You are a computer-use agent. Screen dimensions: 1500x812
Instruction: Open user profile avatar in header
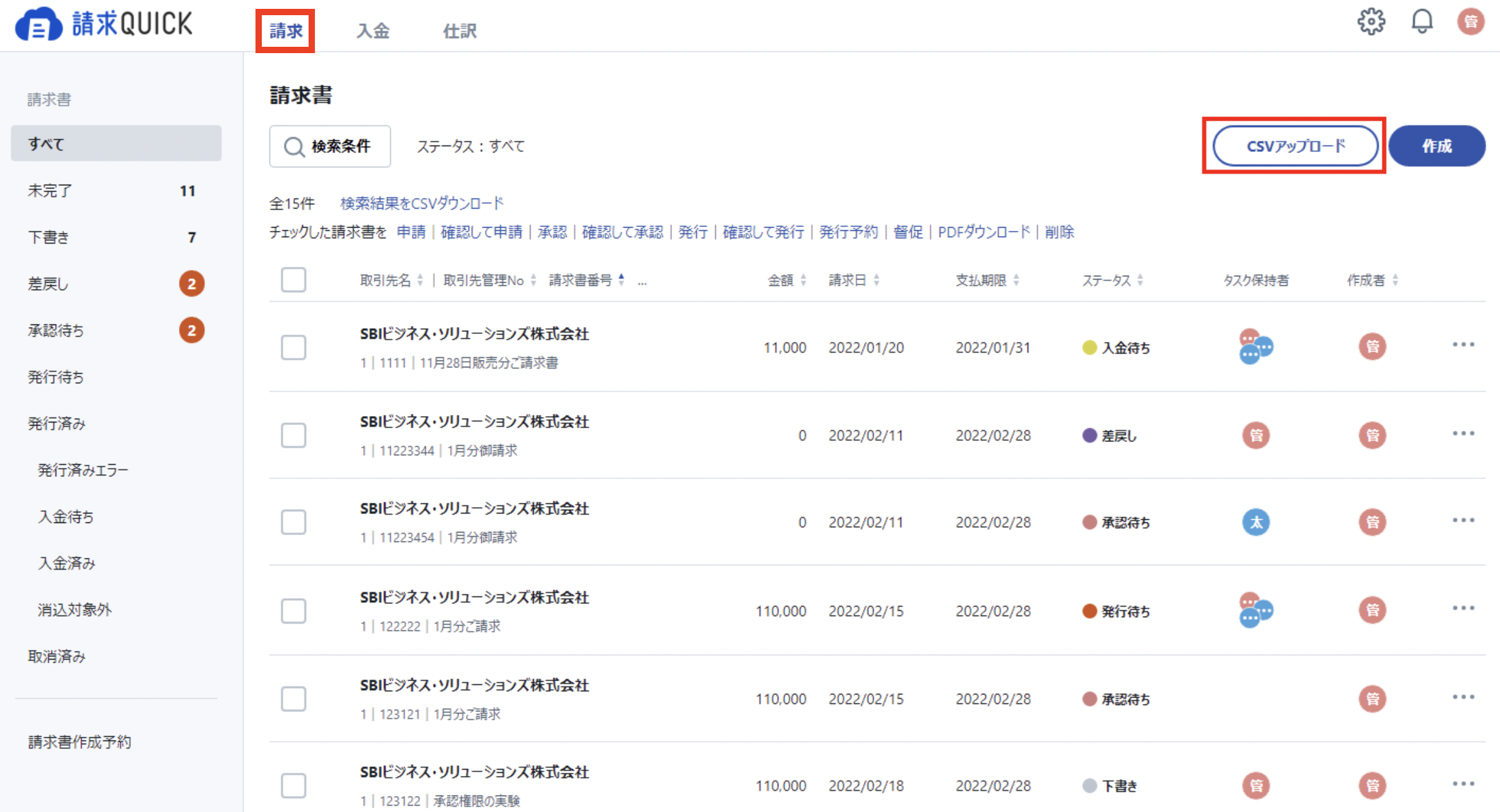click(x=1471, y=22)
